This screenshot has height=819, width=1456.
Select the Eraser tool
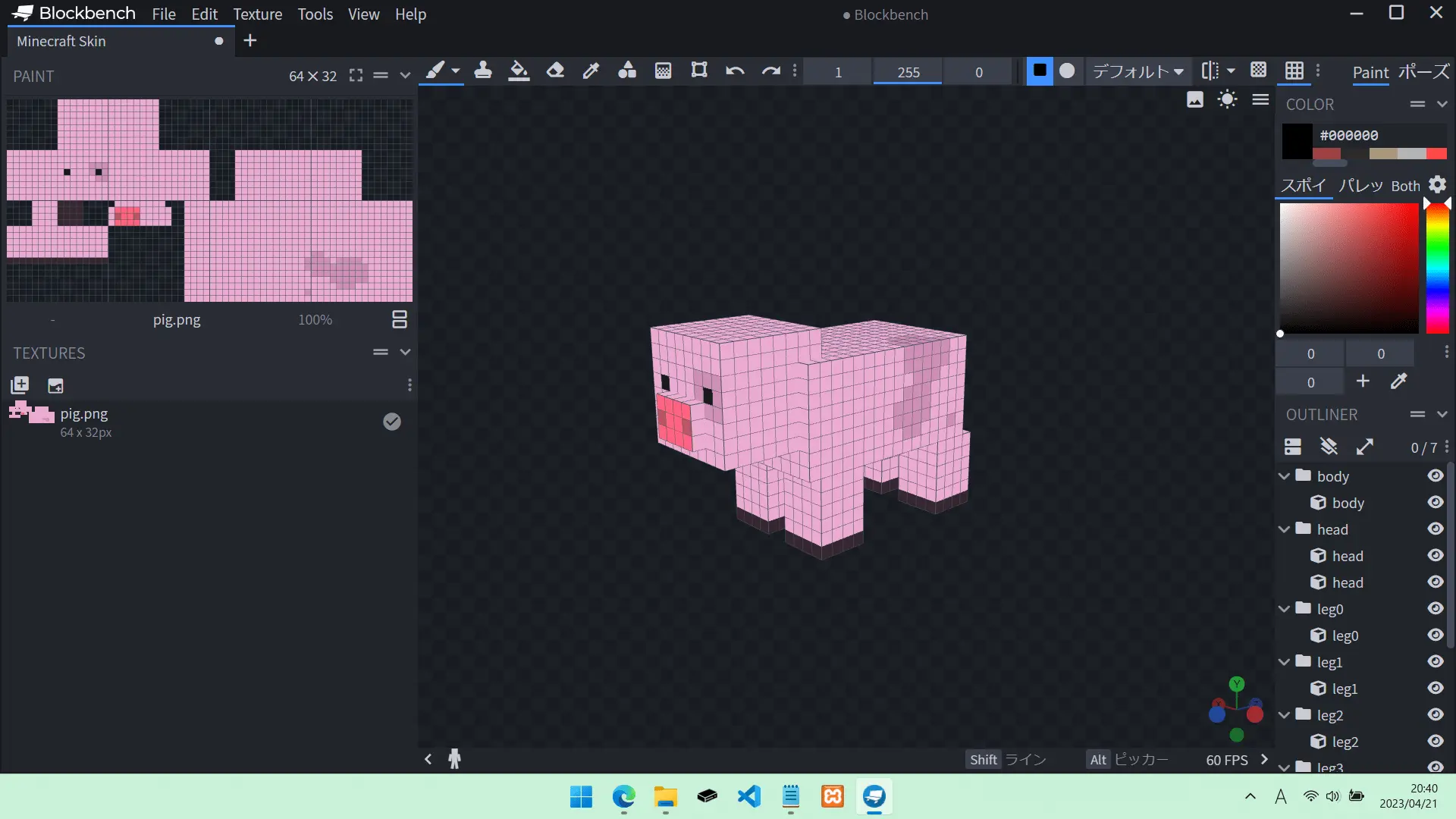click(555, 71)
